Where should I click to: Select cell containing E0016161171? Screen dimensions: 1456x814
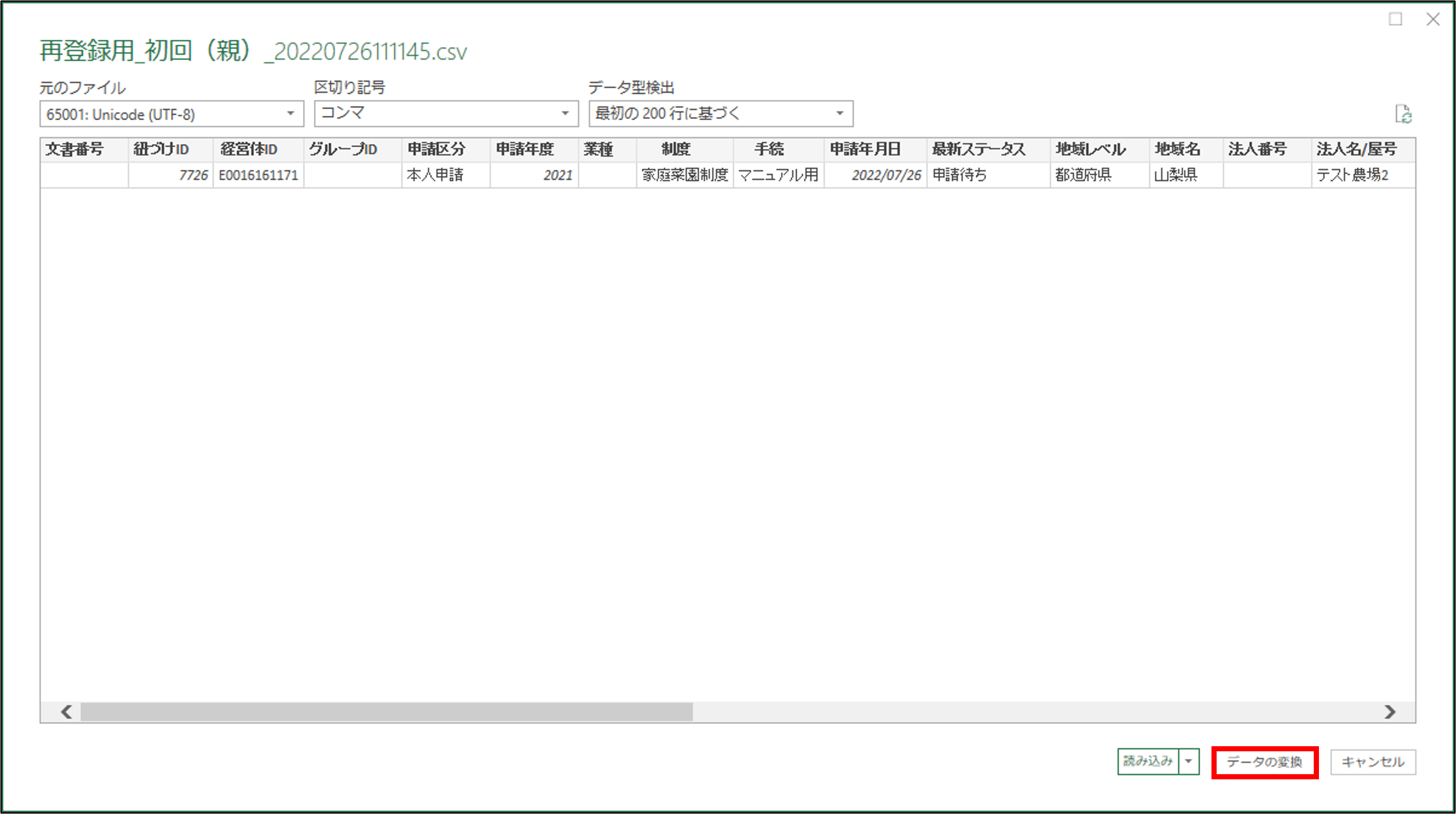[258, 175]
